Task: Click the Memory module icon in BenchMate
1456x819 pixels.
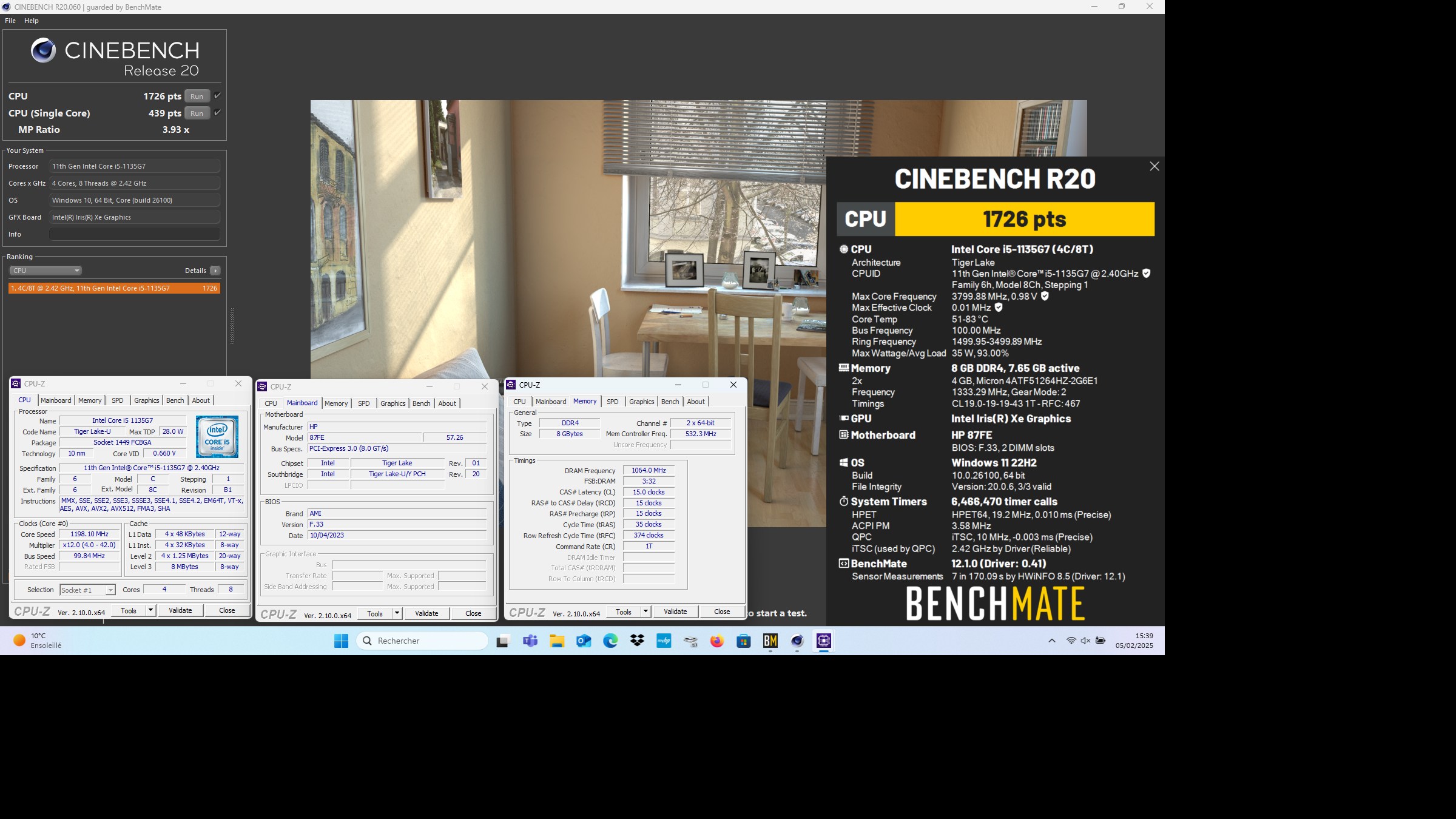Action: [x=844, y=368]
